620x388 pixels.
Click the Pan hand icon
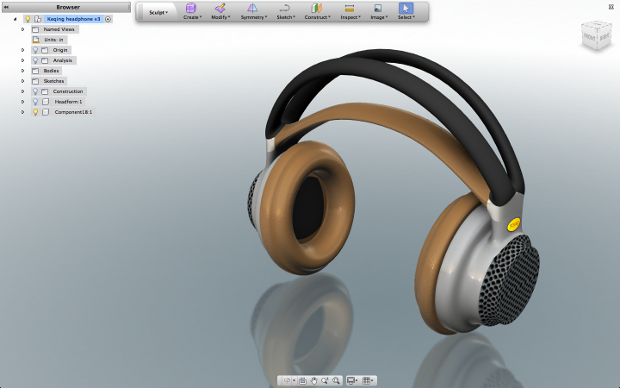314,380
